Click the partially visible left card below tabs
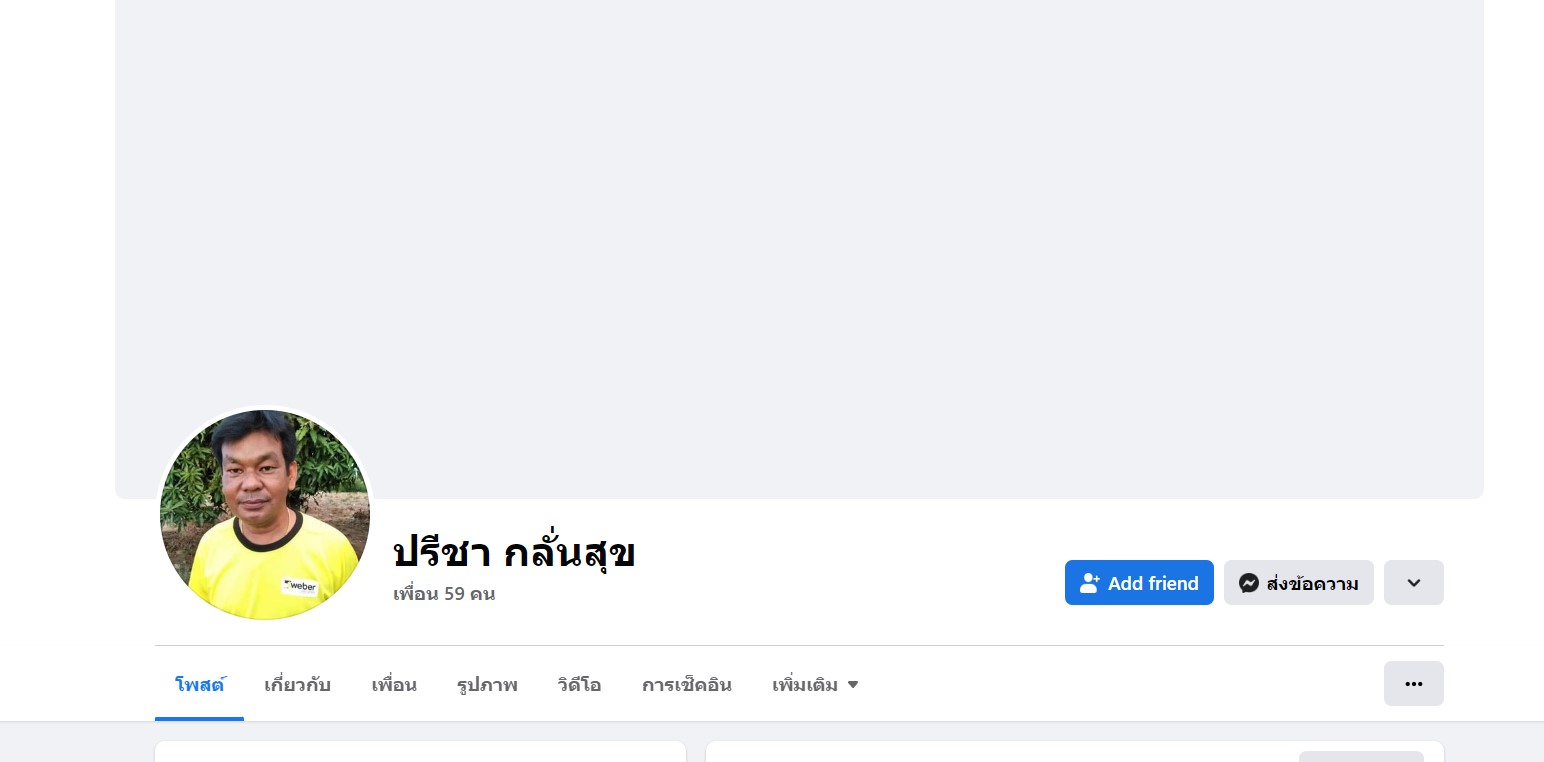1544x762 pixels. coord(420,752)
